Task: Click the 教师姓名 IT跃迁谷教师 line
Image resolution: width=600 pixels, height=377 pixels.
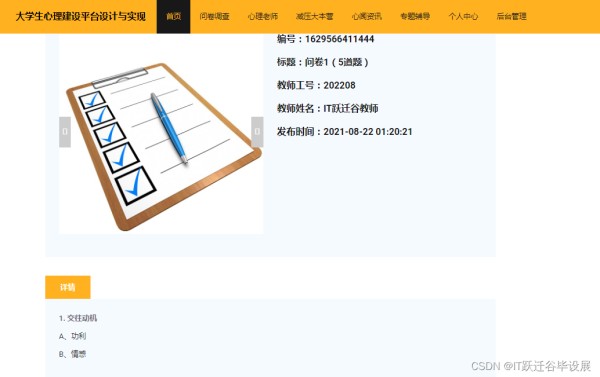Action: coord(328,108)
